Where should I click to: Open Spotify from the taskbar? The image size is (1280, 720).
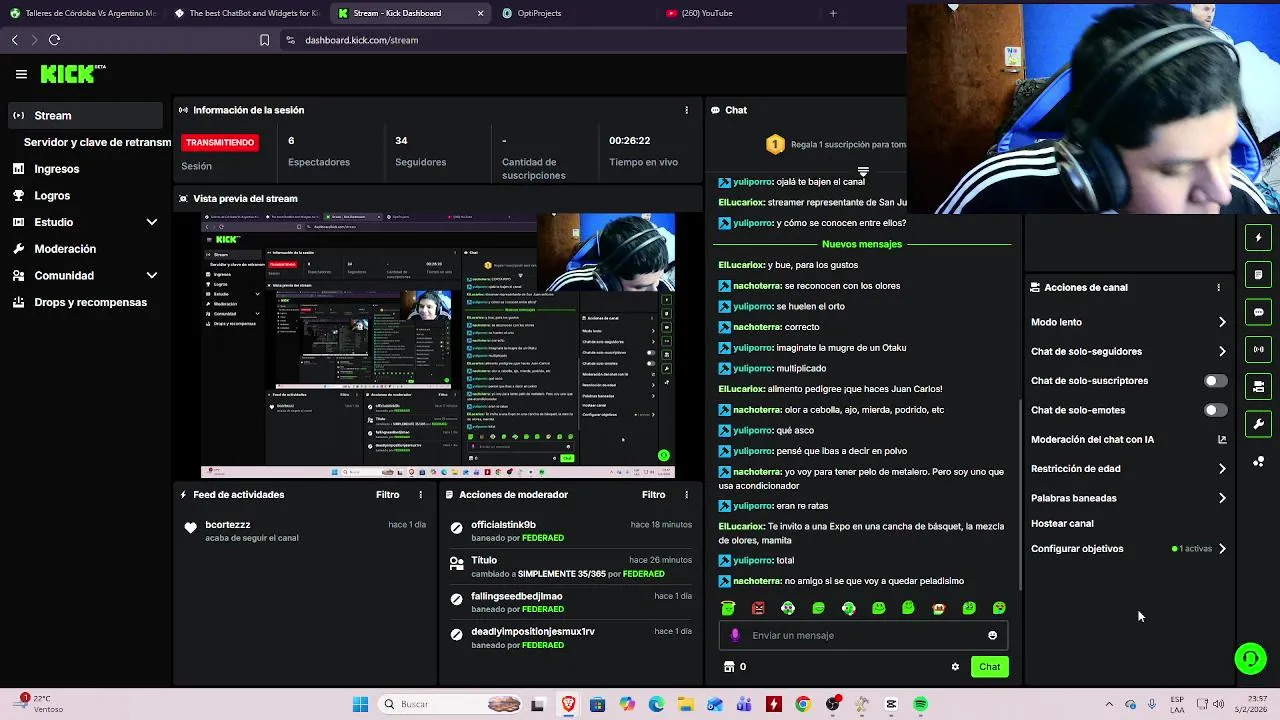pos(920,704)
